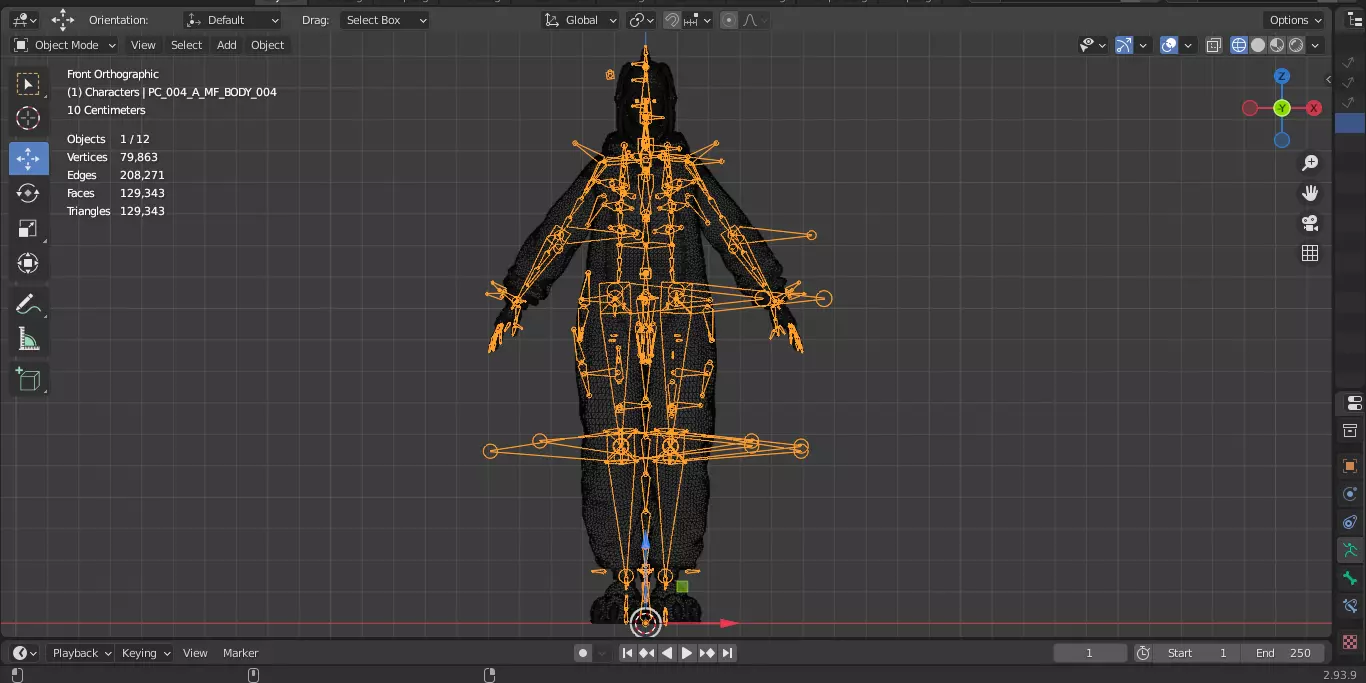
Task: Open the shading options dropdown arrow
Action: point(1316,45)
